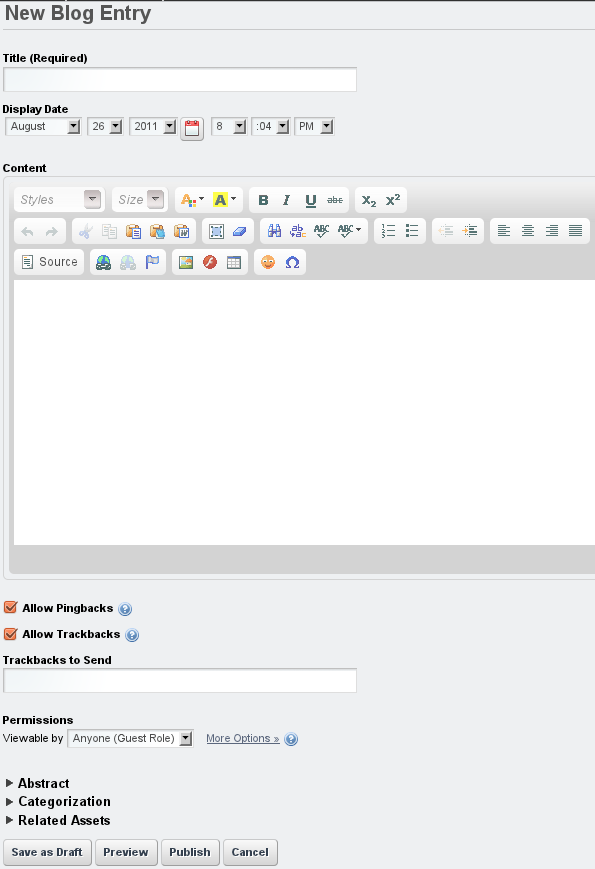The image size is (595, 869).
Task: Align text left
Action: (504, 231)
